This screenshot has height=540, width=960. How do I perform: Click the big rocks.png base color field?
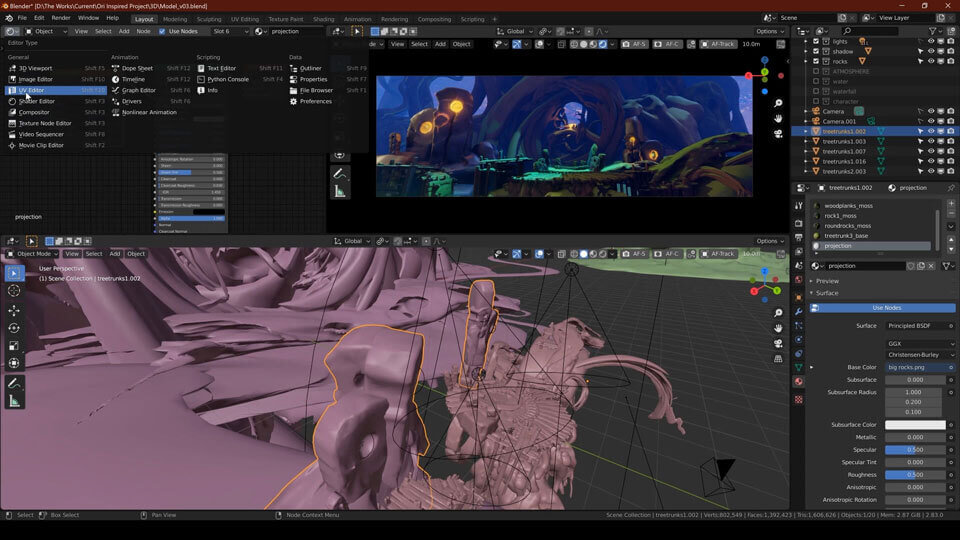pyautogui.click(x=916, y=367)
